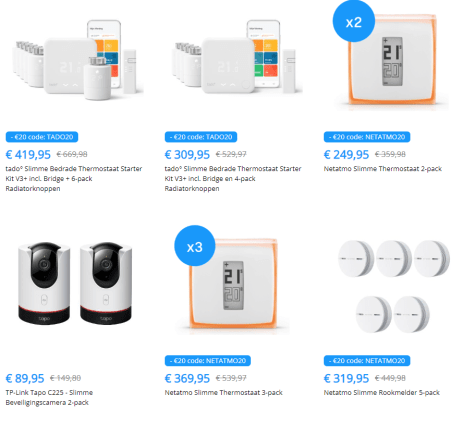Viewport: 475px width, 421px height.
Task: Open the Netatmo thermostat 3-pack product image
Action: (233, 286)
